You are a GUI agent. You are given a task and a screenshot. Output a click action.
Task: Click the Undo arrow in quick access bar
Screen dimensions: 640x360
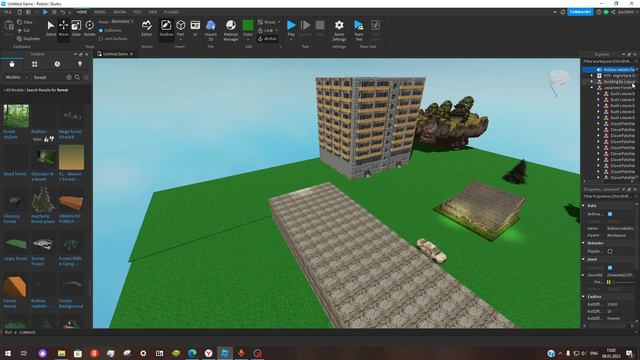(63, 12)
